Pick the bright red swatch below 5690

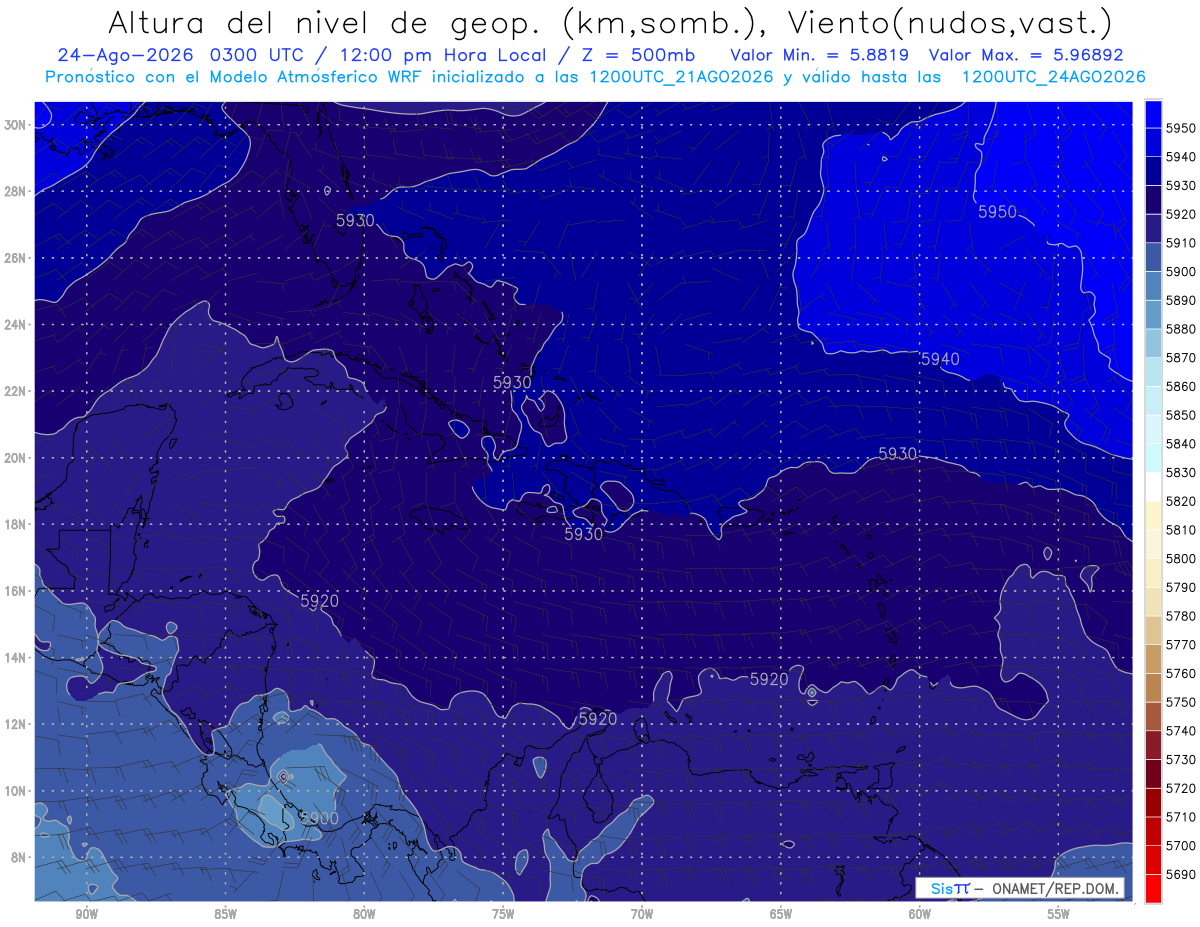[x=1153, y=888]
